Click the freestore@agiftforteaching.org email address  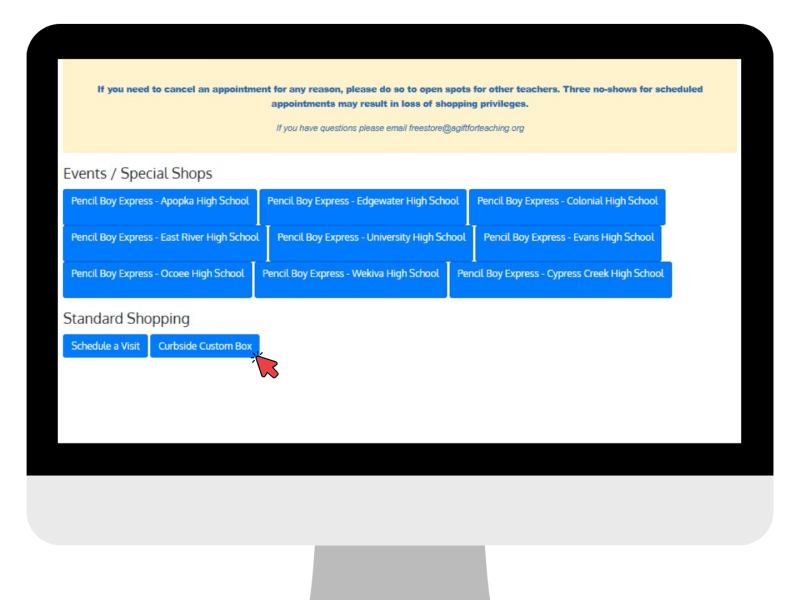[x=466, y=128]
